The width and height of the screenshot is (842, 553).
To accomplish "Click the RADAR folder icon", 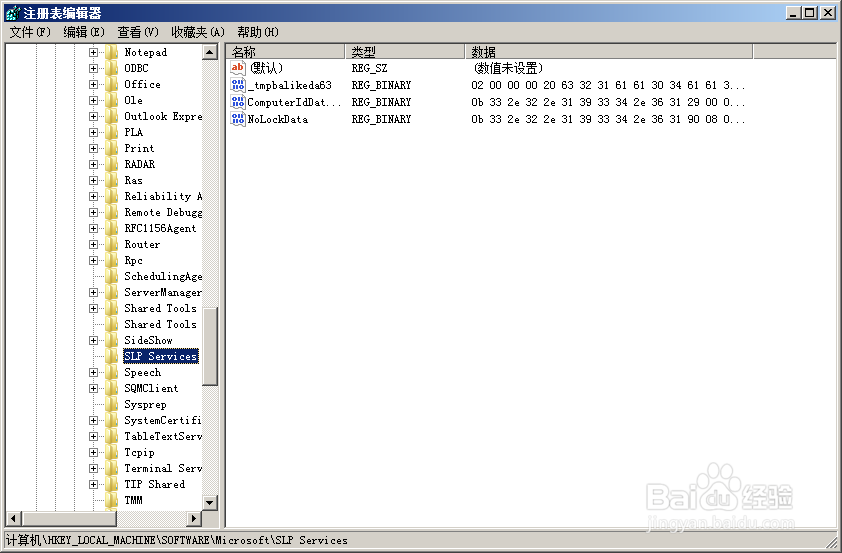I will tap(112, 164).
